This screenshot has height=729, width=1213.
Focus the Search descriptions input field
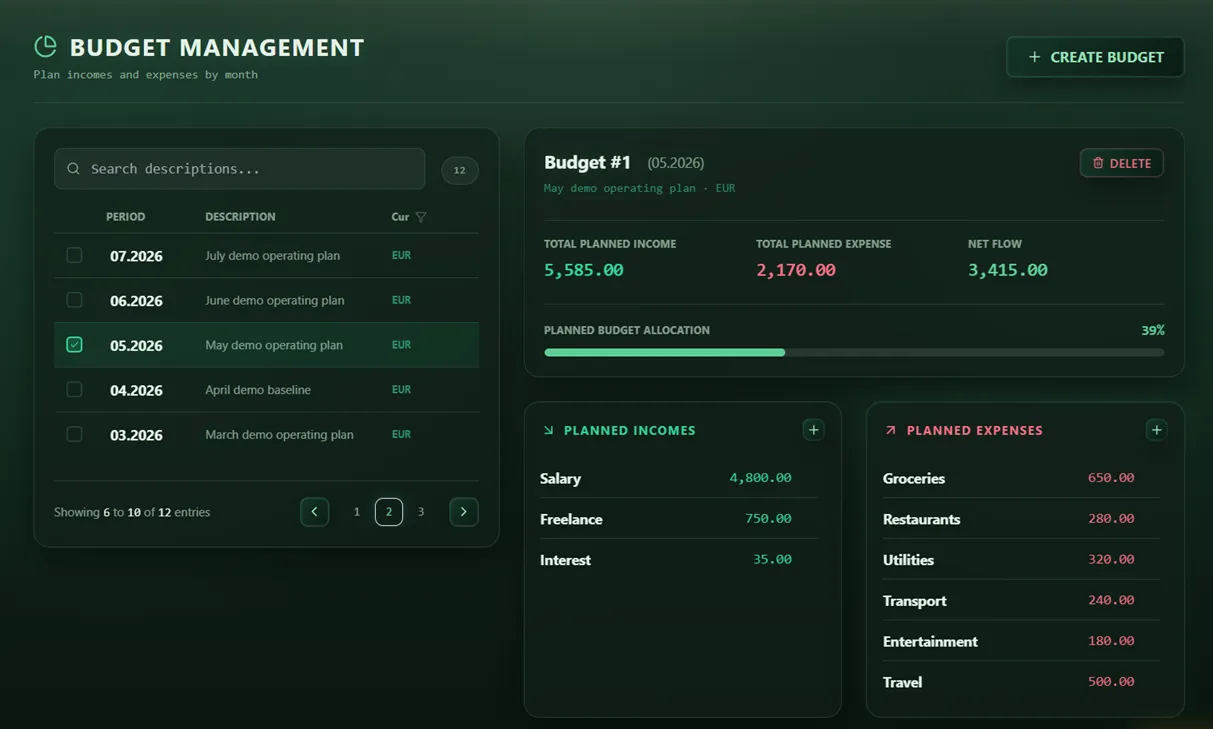[x=240, y=169]
